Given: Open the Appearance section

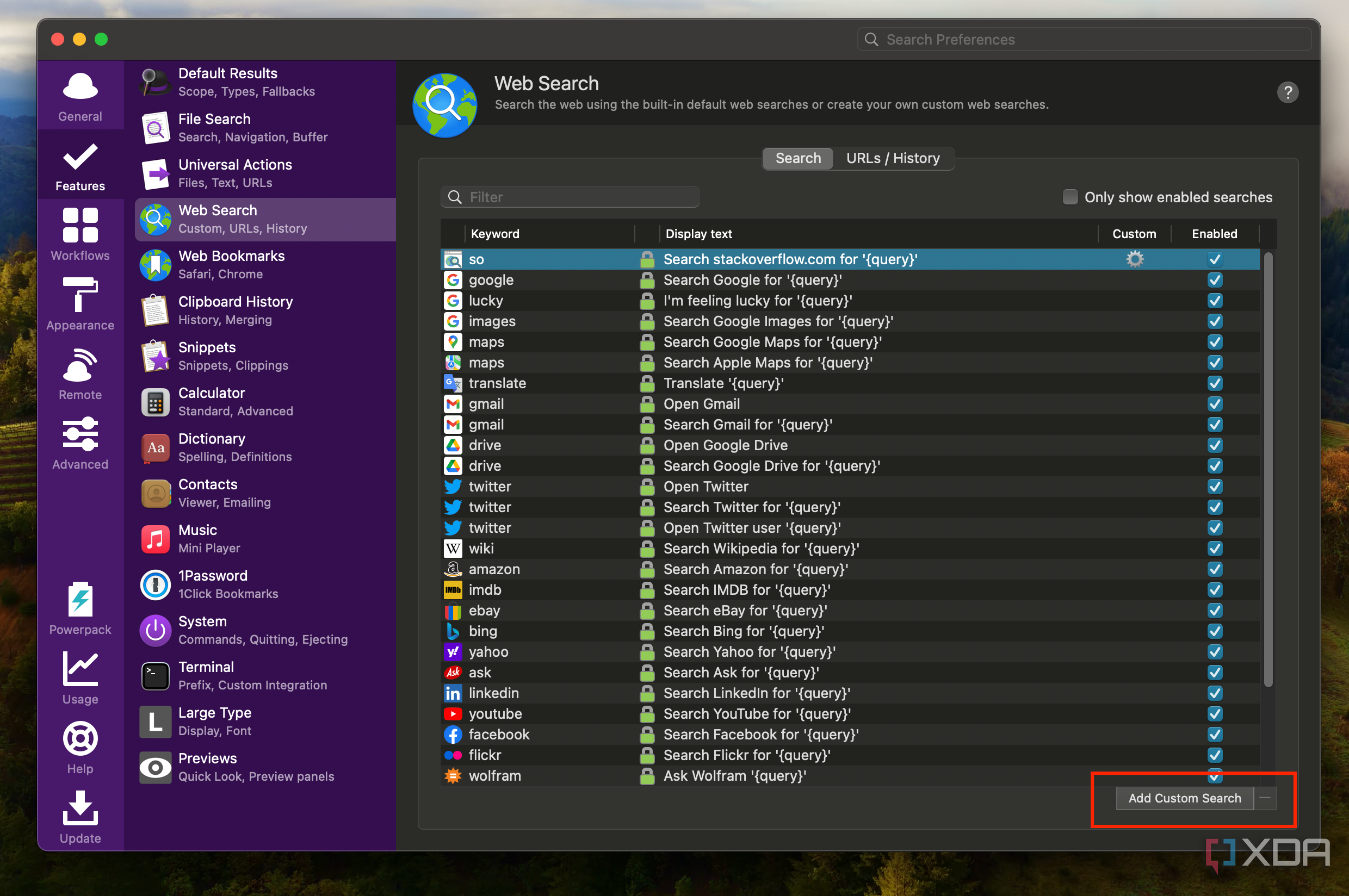Looking at the screenshot, I should click(x=80, y=304).
